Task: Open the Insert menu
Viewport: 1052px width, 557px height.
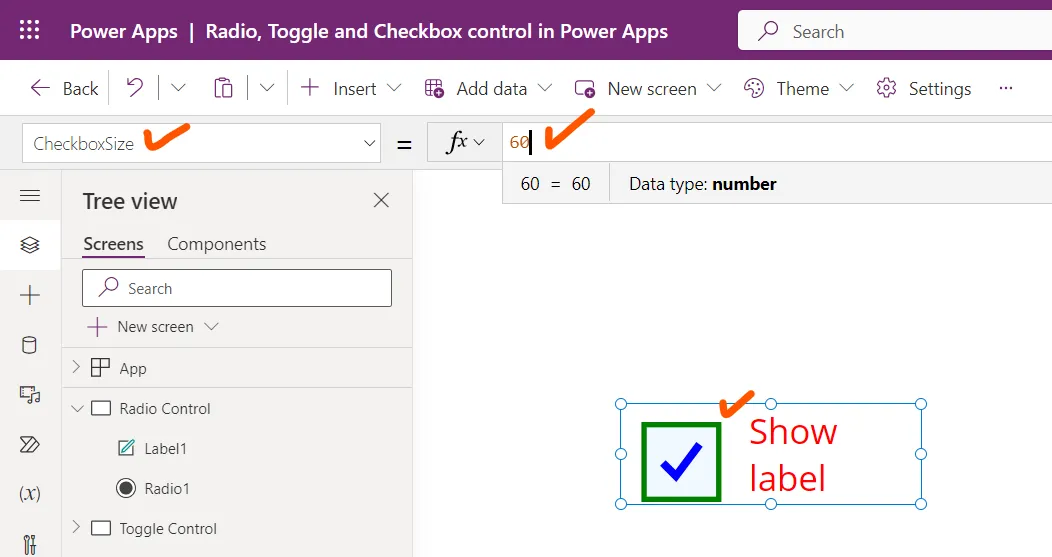Action: (338, 88)
